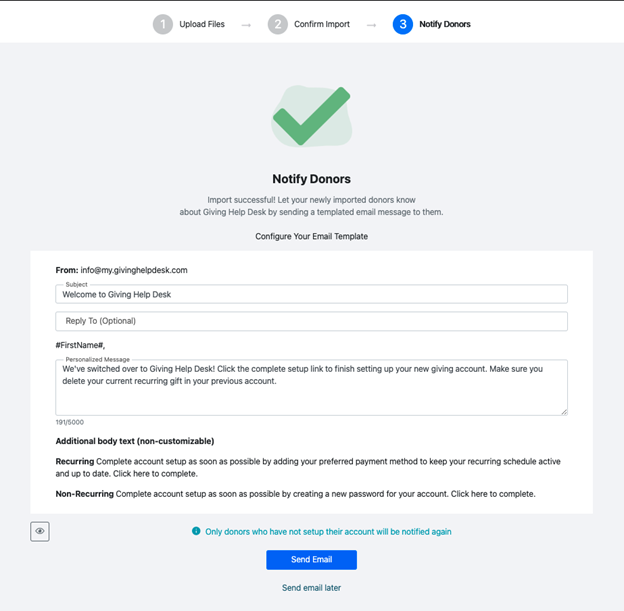This screenshot has width=624, height=611.
Task: Click the arrow between steps 1 and 2
Action: pos(246,25)
